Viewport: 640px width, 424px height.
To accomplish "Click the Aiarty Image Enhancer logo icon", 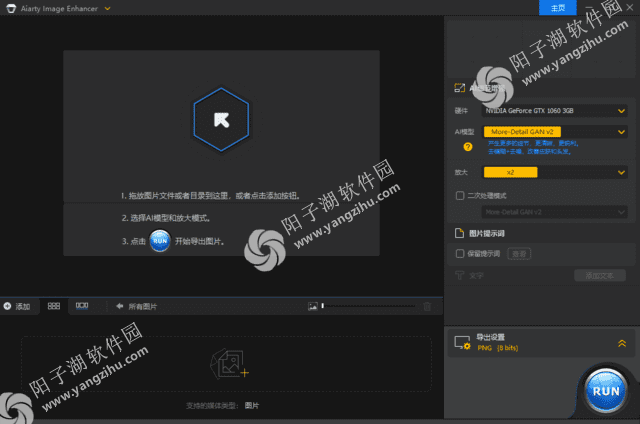I will click(x=11, y=9).
